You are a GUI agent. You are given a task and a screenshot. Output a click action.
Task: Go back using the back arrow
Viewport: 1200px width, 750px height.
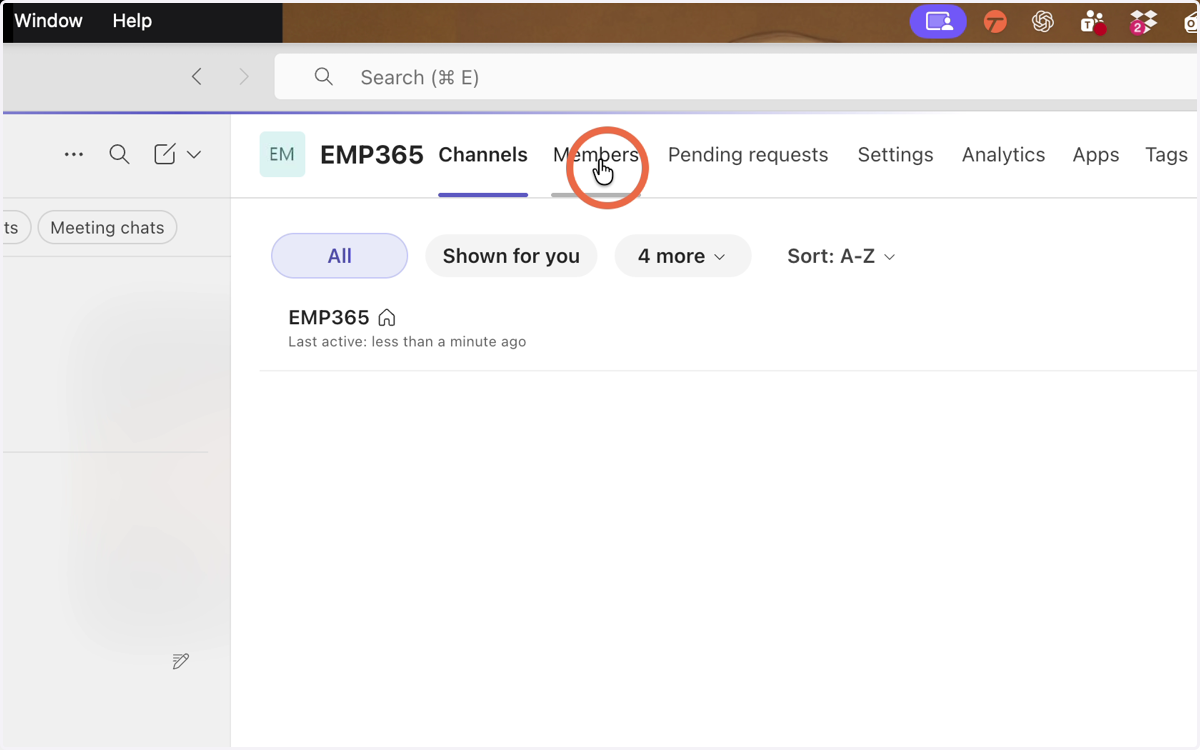coord(197,77)
